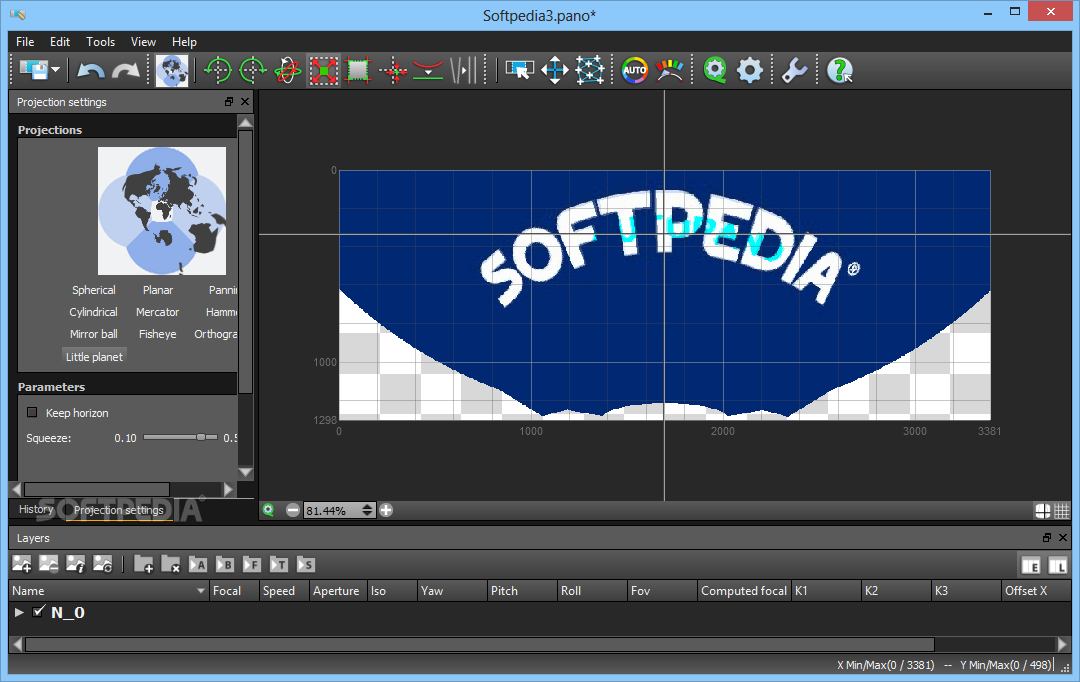This screenshot has width=1080, height=682.
Task: Click the Vertical lines tool icon
Action: 463,70
